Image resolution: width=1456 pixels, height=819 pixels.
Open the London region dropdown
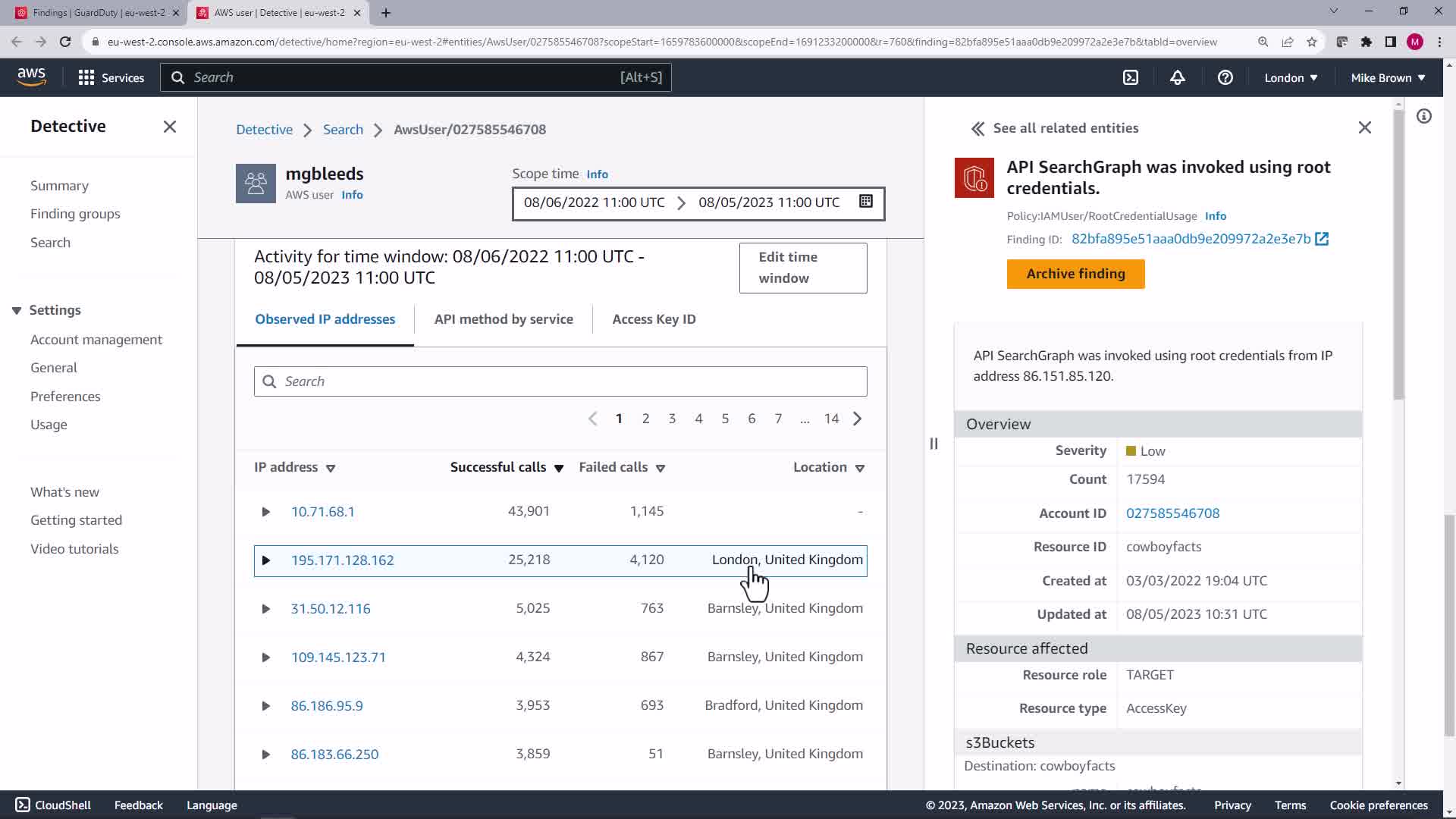click(x=1290, y=77)
